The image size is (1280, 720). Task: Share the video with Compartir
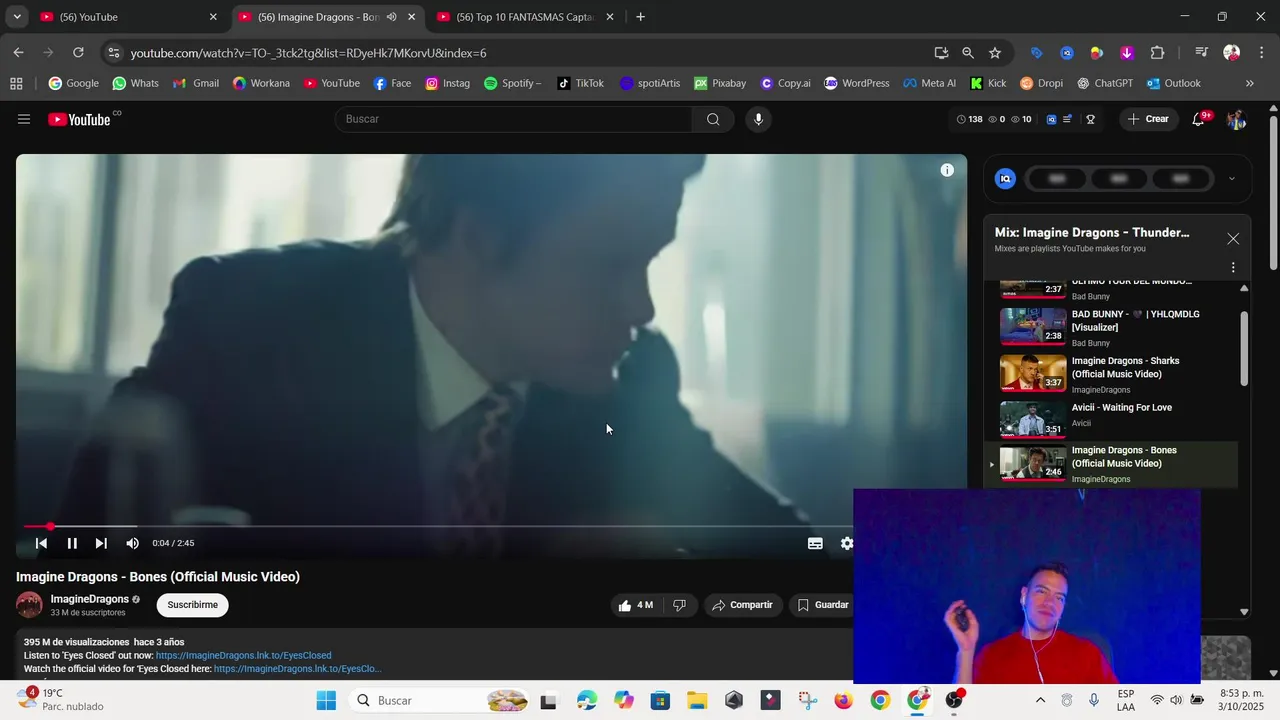click(742, 605)
